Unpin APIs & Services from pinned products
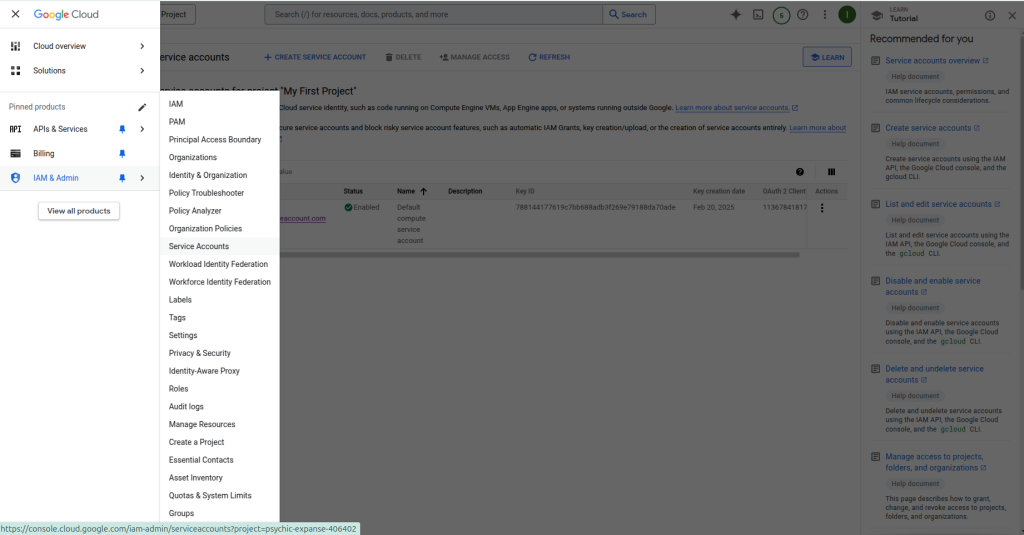The image size is (1024, 535). (x=122, y=129)
